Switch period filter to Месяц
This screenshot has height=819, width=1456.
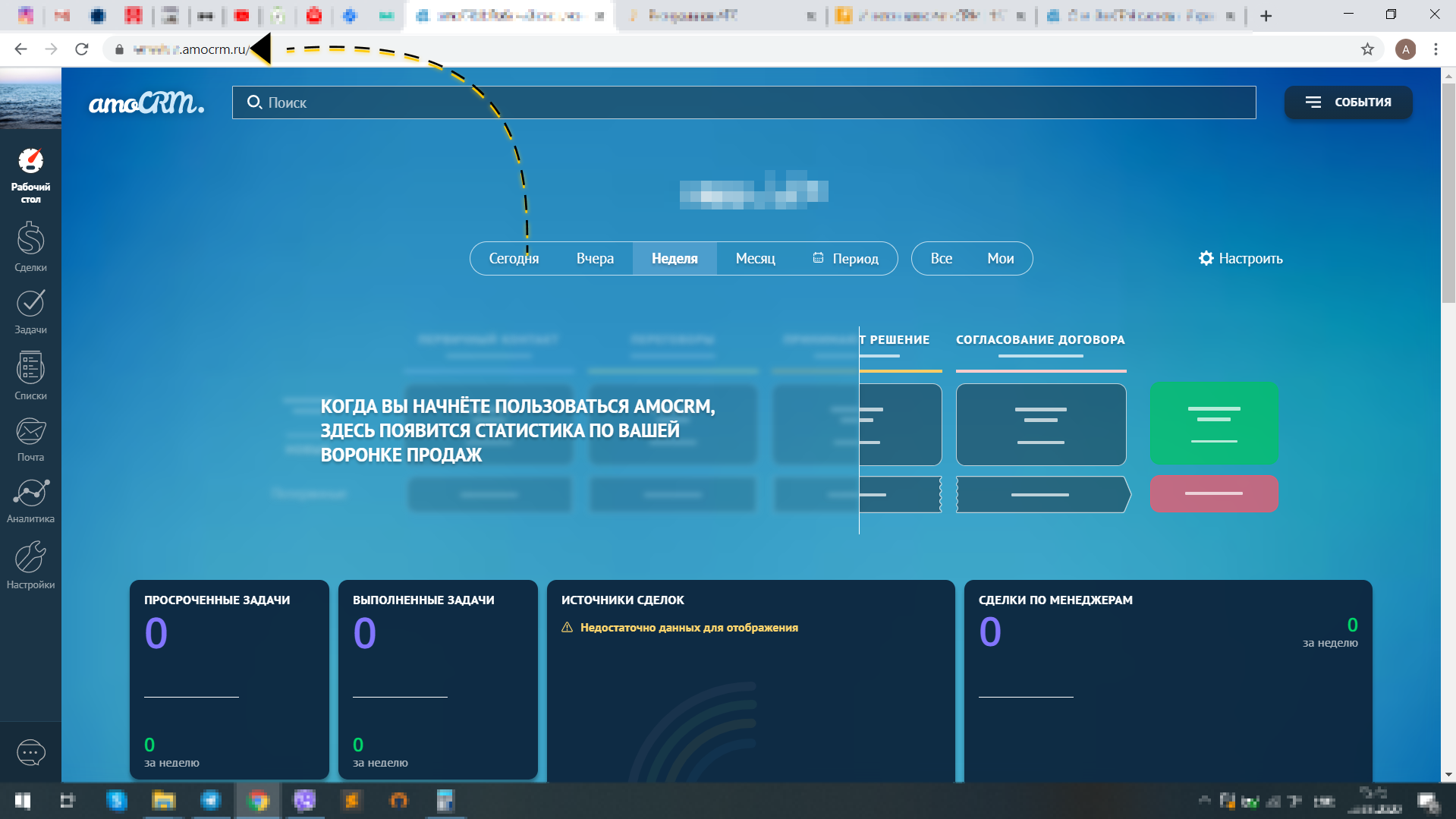point(756,258)
